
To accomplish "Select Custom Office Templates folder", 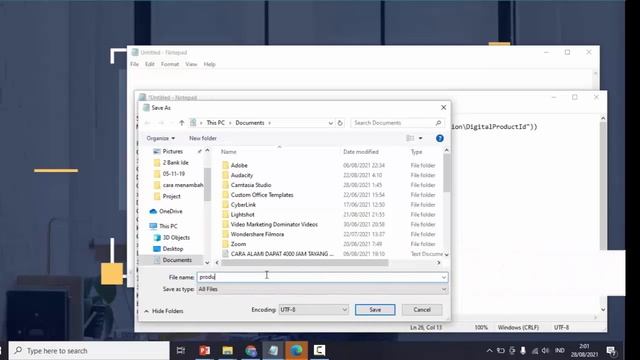I will (x=262, y=195).
